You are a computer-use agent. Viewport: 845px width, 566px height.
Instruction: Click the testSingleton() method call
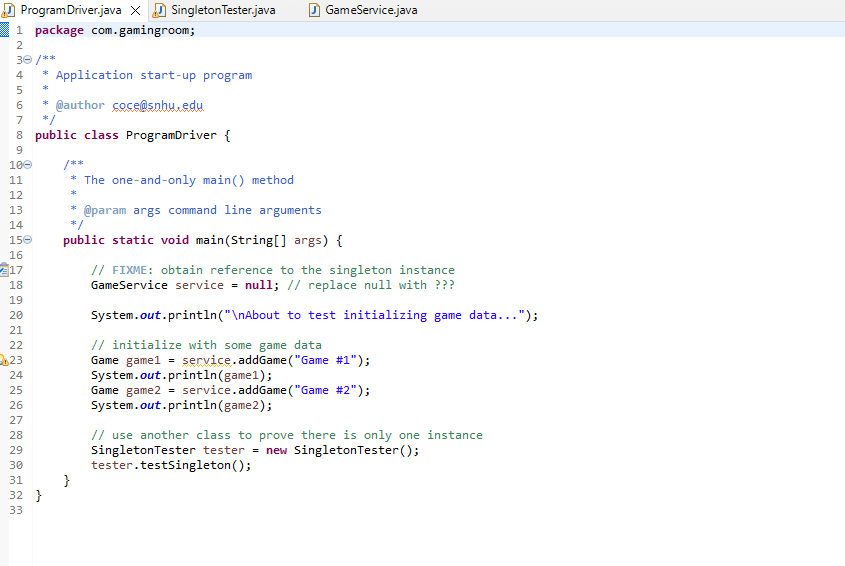[x=192, y=465]
